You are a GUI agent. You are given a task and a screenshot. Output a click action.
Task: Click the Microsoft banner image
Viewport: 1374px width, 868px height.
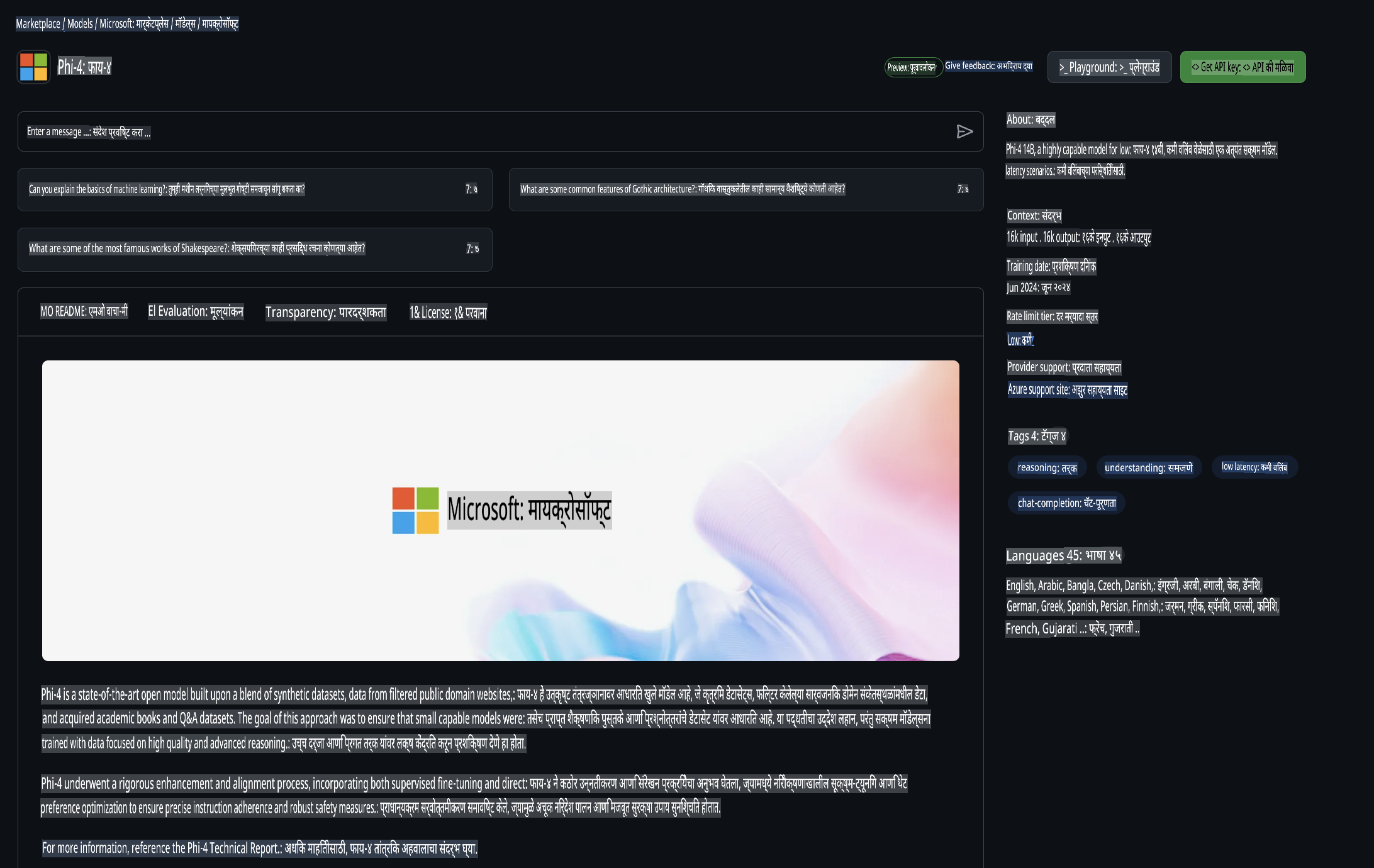pos(501,511)
